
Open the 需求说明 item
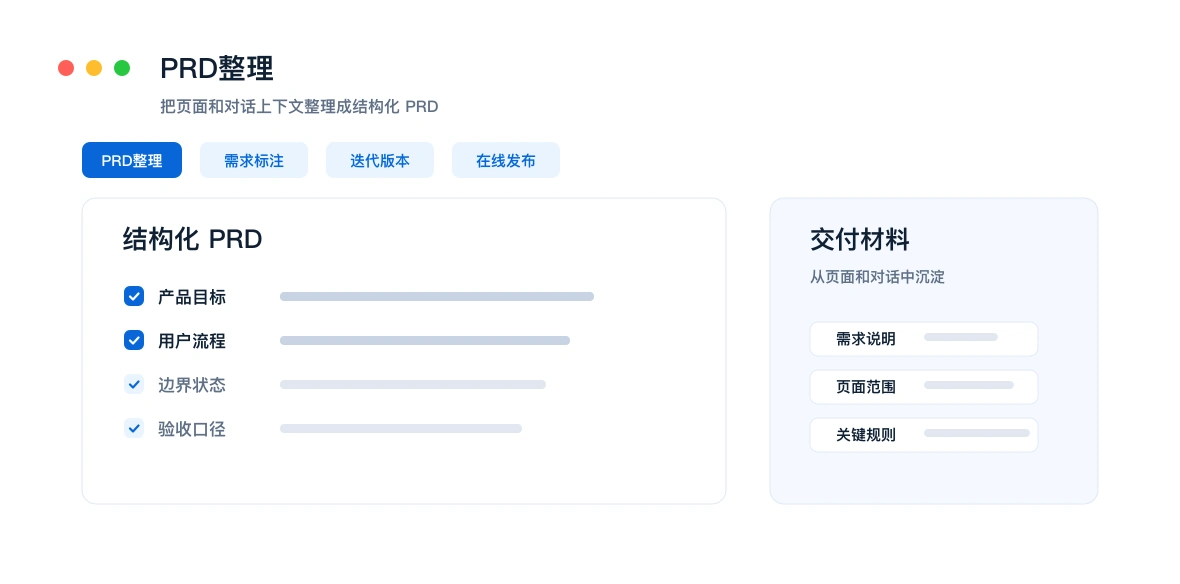[x=924, y=339]
